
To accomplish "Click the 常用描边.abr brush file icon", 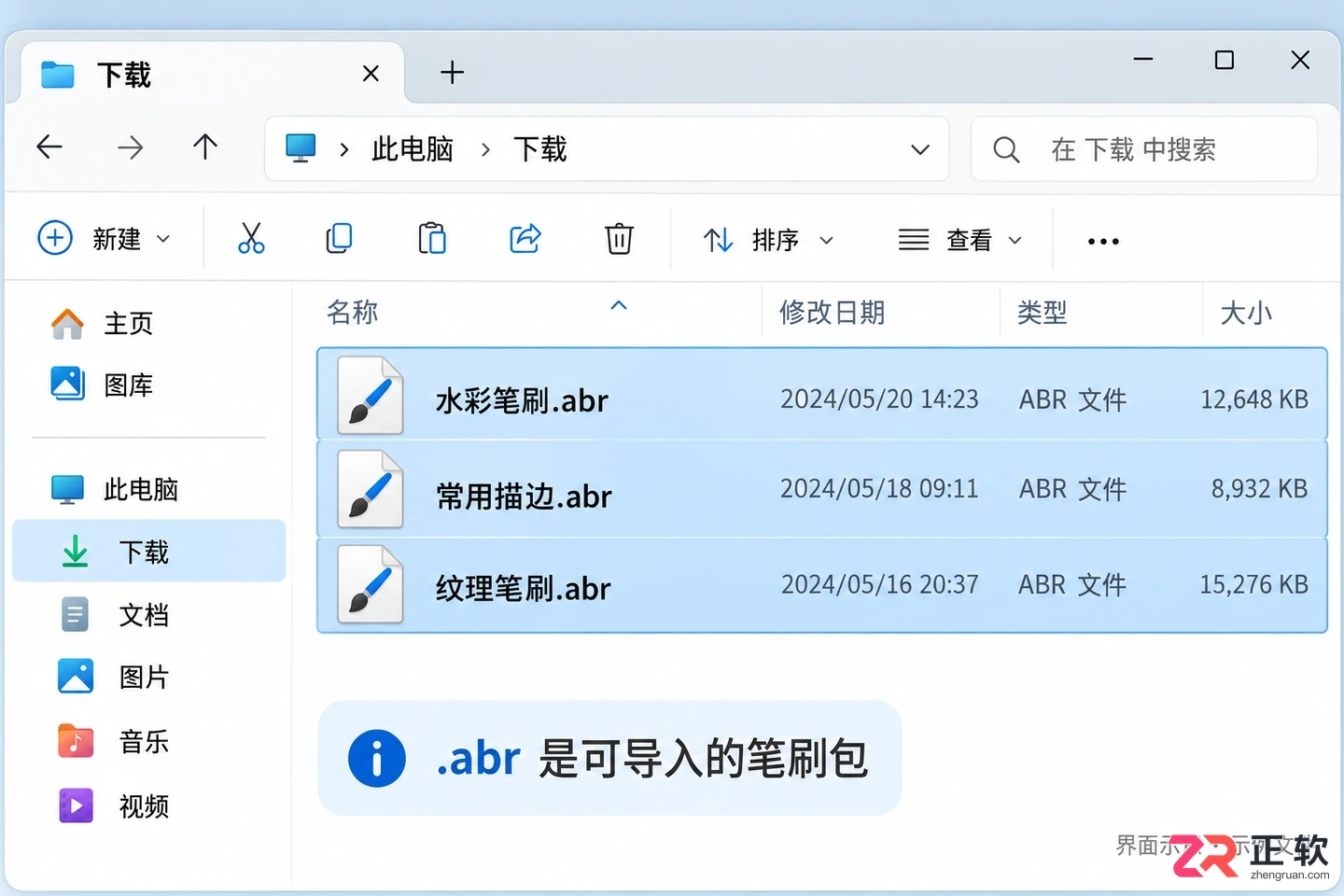I will (371, 489).
